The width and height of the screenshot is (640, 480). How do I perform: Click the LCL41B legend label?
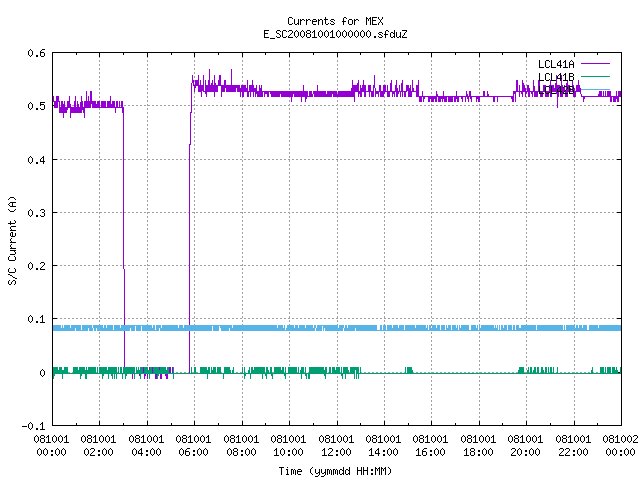click(x=556, y=77)
